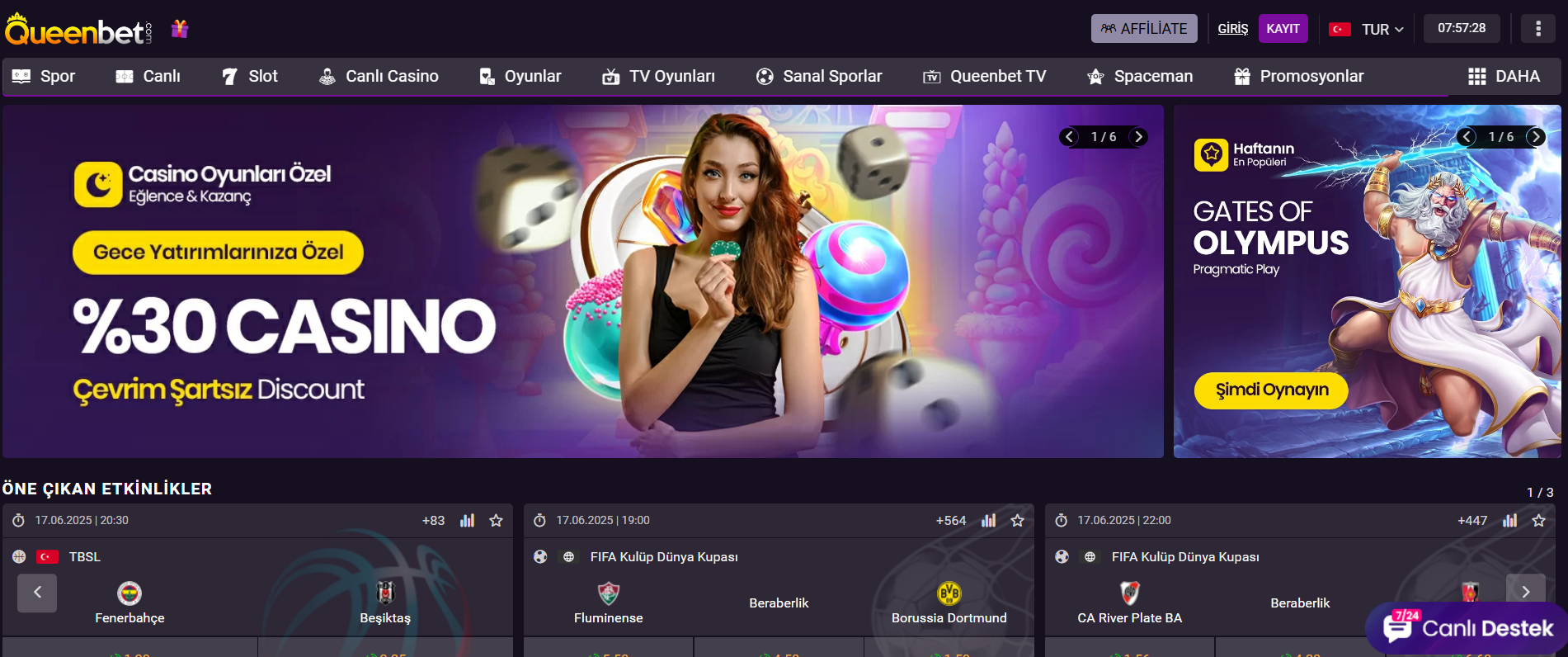The image size is (1568, 657).
Task: Open the three-dot options menu
Action: point(1538,29)
